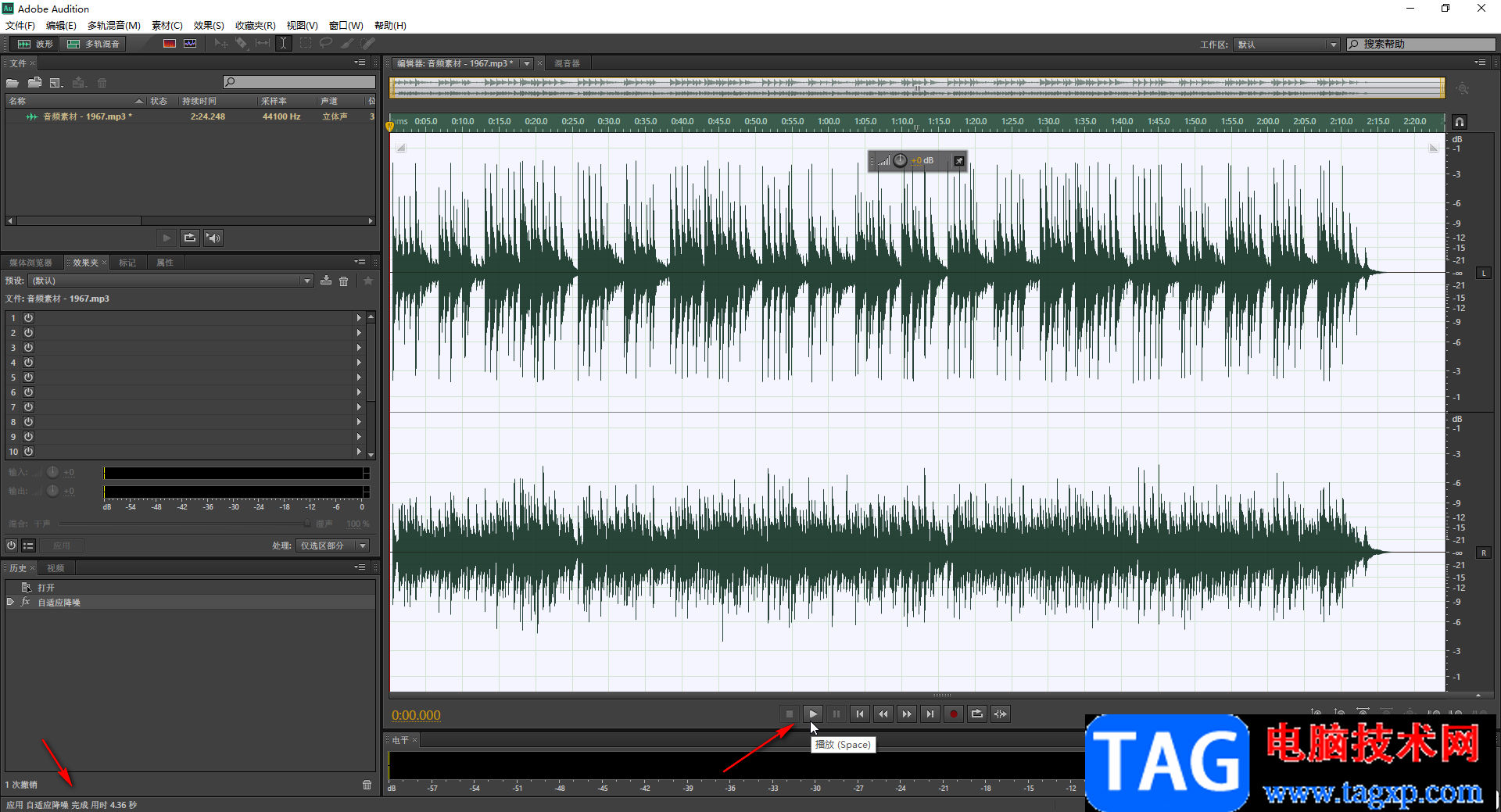Click the red record button

point(954,714)
